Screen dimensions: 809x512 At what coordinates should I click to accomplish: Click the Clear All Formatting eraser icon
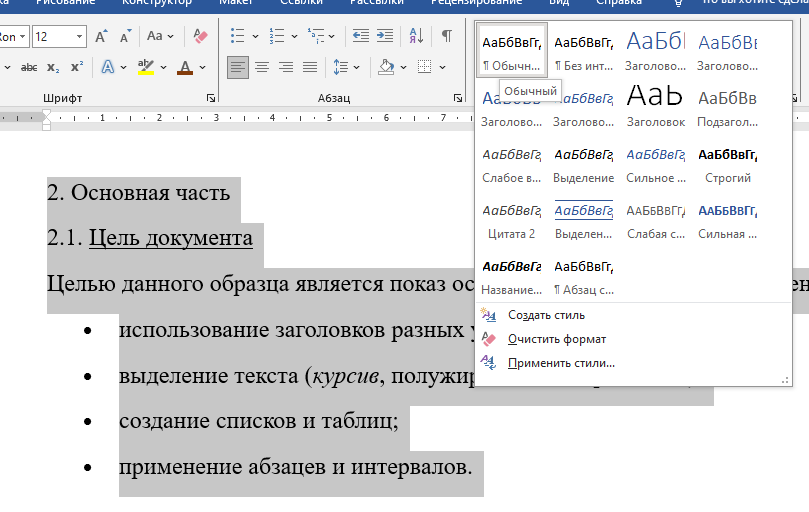(200, 37)
